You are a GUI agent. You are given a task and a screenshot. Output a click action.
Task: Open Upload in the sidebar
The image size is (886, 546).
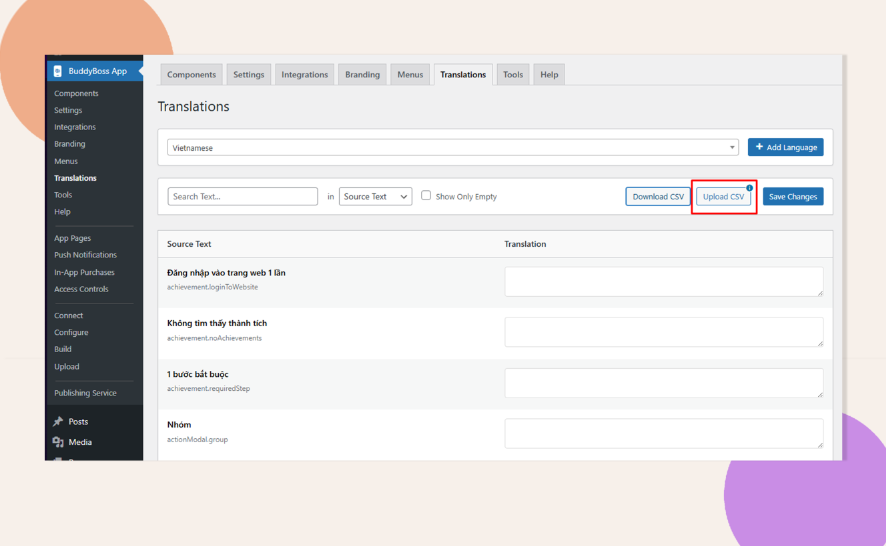[x=67, y=366]
